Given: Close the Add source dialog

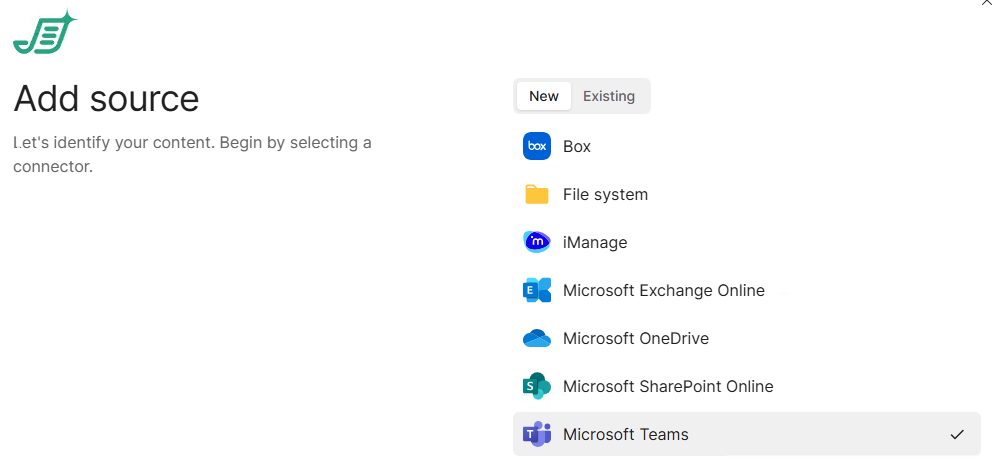Looking at the screenshot, I should (x=986, y=4).
